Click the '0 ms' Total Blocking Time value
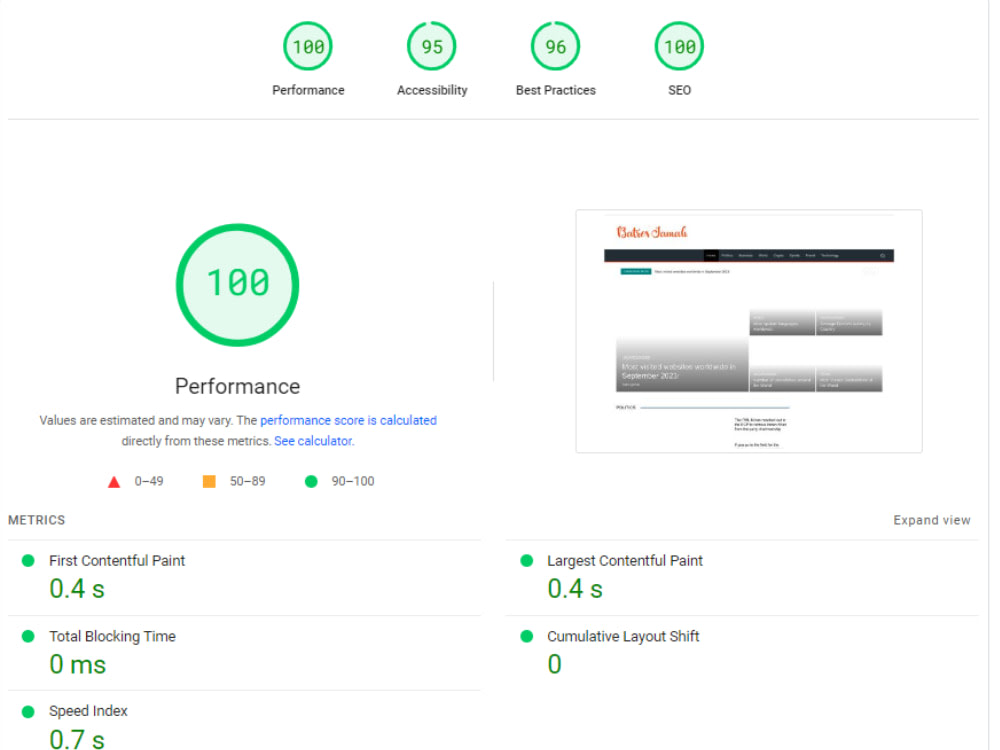 pyautogui.click(x=78, y=665)
